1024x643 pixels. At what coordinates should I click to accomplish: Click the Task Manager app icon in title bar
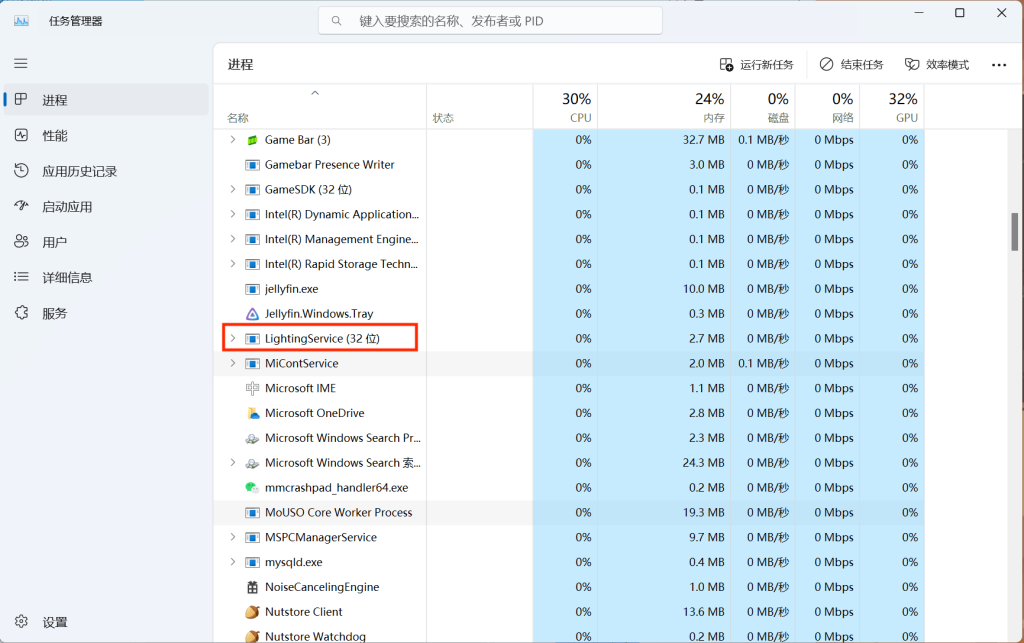click(22, 21)
